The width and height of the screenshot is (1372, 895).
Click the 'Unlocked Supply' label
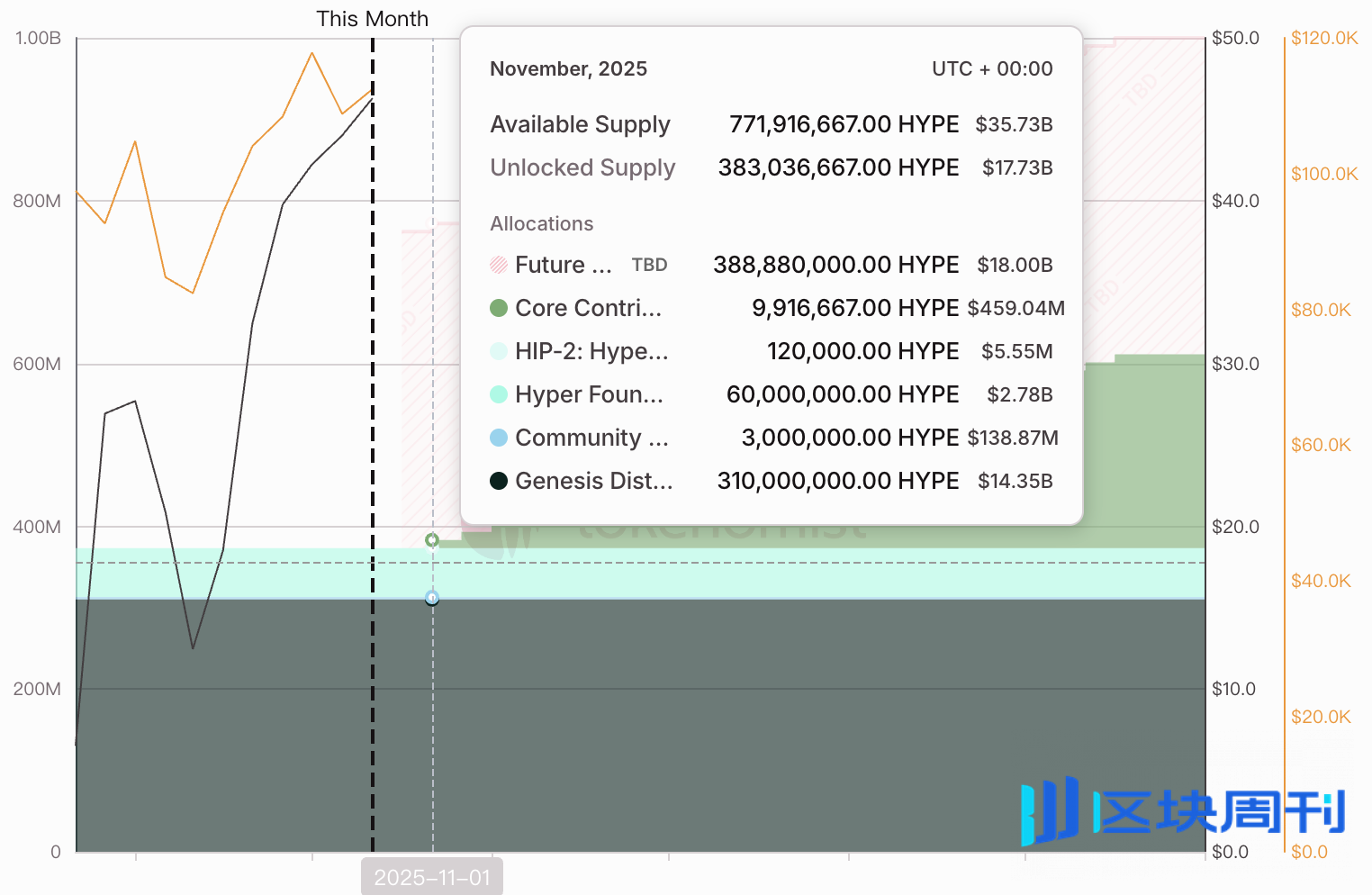[x=582, y=167]
